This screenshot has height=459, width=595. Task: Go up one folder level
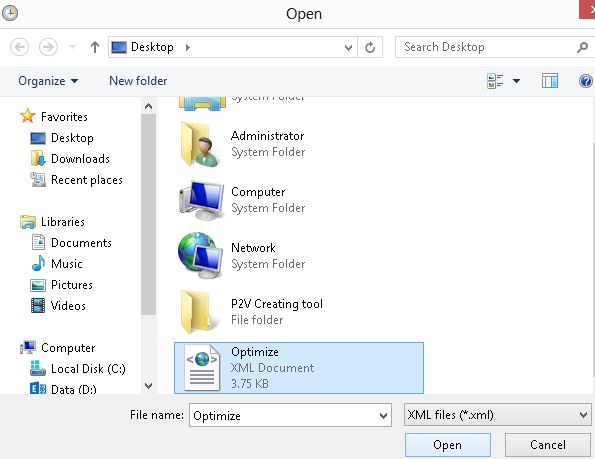point(95,47)
